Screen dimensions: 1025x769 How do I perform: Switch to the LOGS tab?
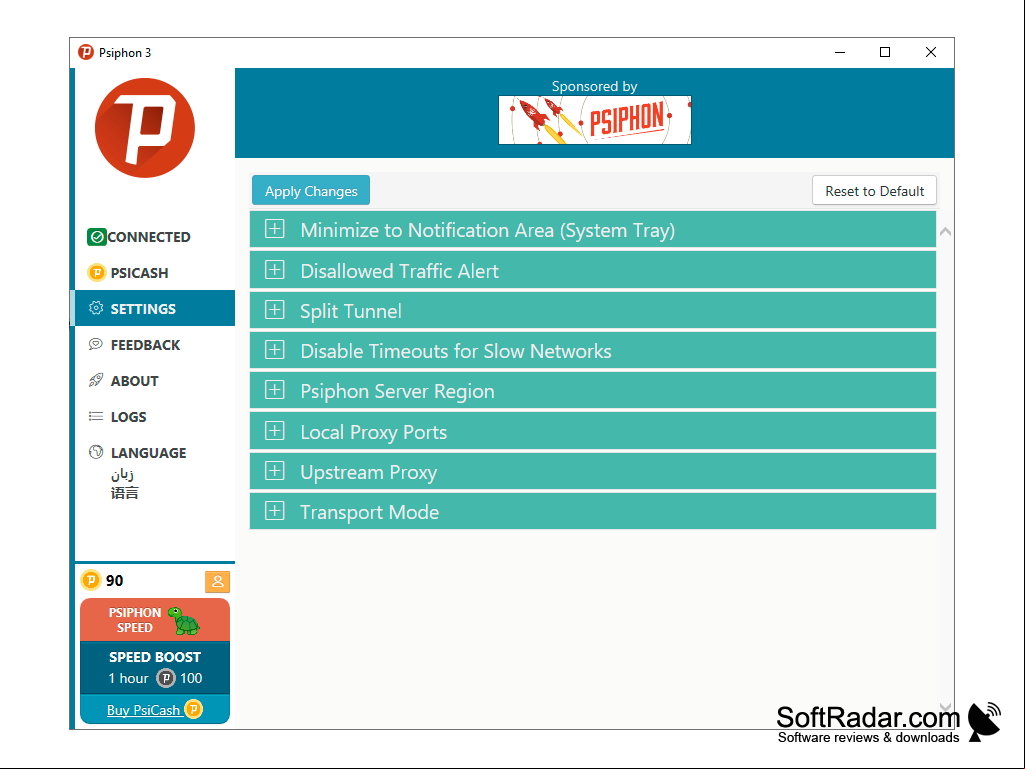[x=155, y=416]
